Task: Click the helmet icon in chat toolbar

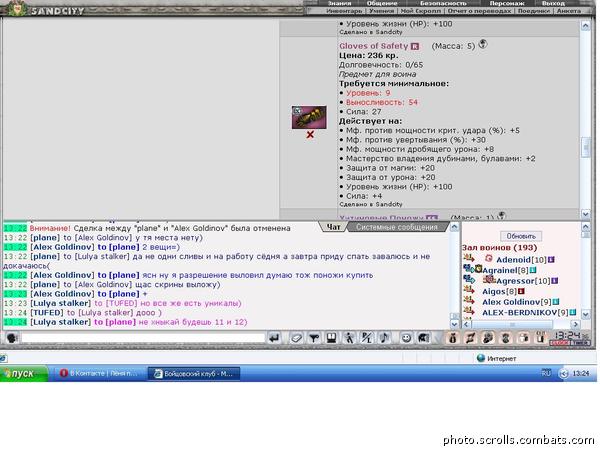Action: point(424,338)
